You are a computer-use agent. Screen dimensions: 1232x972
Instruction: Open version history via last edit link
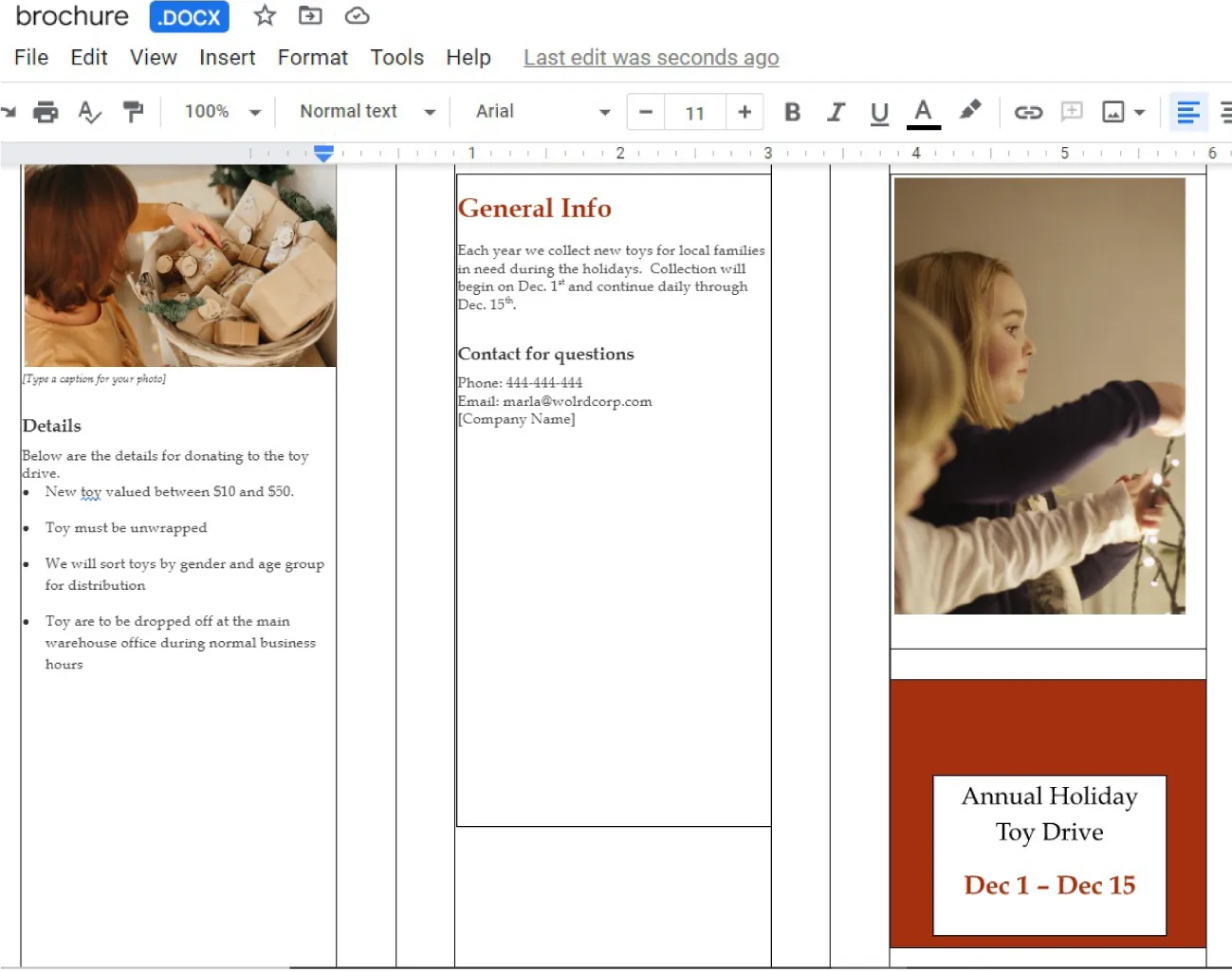tap(651, 57)
